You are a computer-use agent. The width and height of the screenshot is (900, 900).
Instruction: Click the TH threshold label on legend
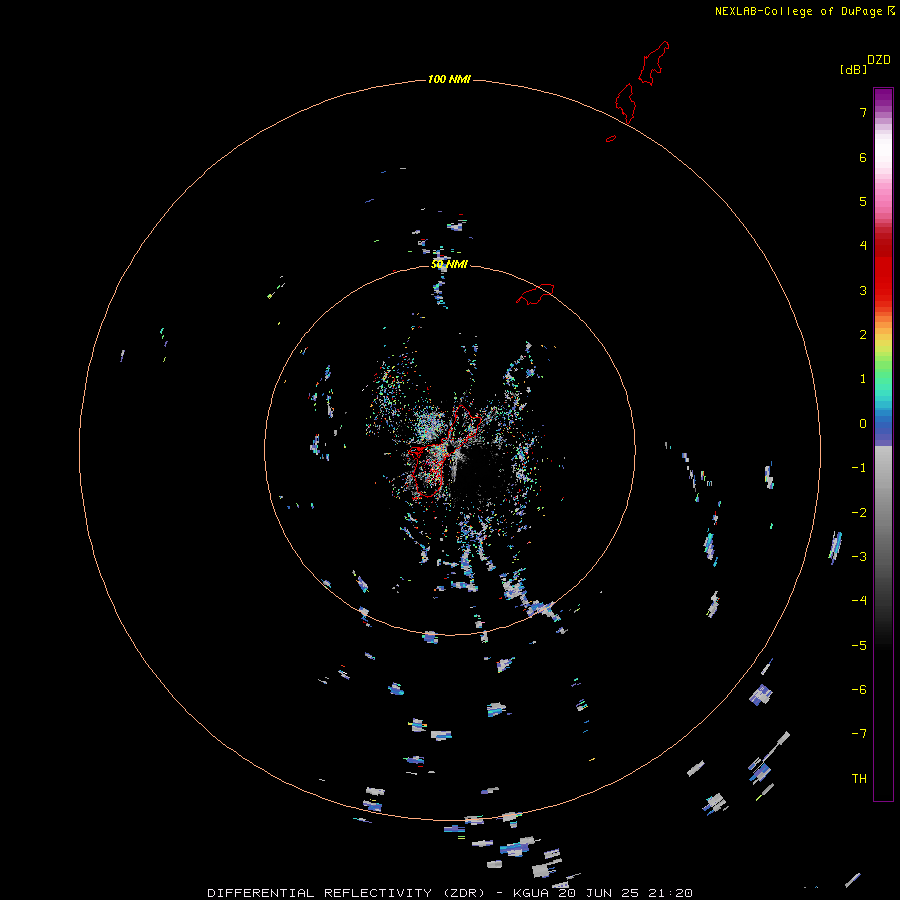(x=859, y=779)
